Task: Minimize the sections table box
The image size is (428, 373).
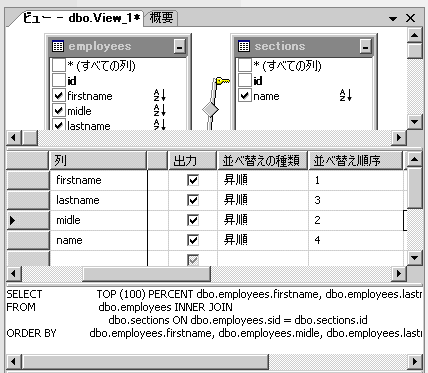Action: coord(365,46)
